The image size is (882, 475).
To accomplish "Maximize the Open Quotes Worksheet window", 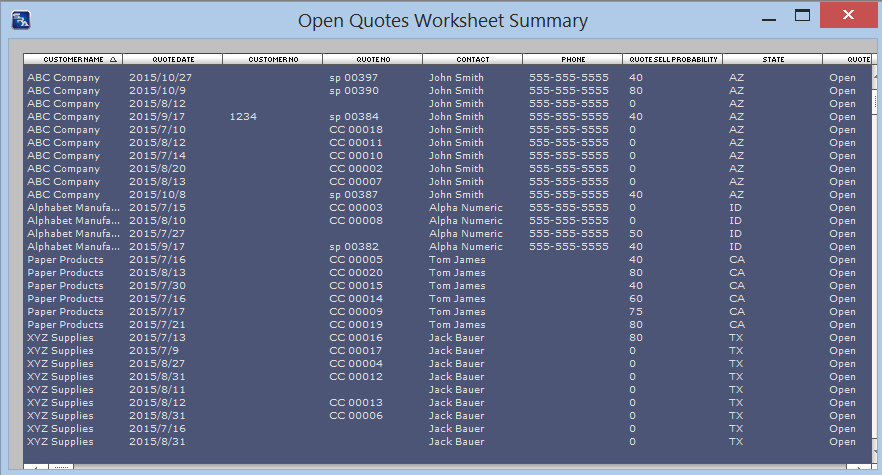I will pos(802,16).
